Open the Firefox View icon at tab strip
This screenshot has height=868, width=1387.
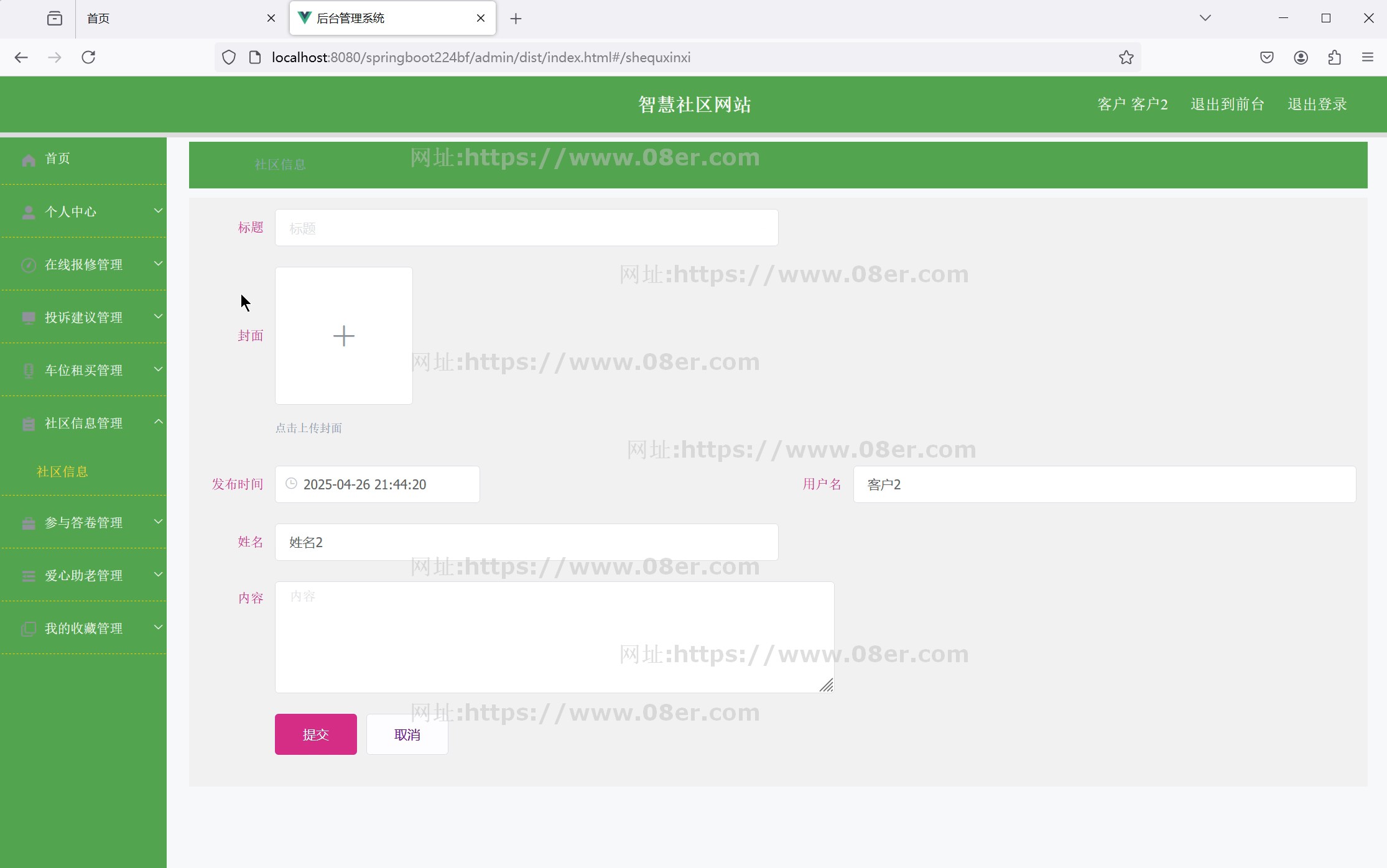[x=55, y=19]
